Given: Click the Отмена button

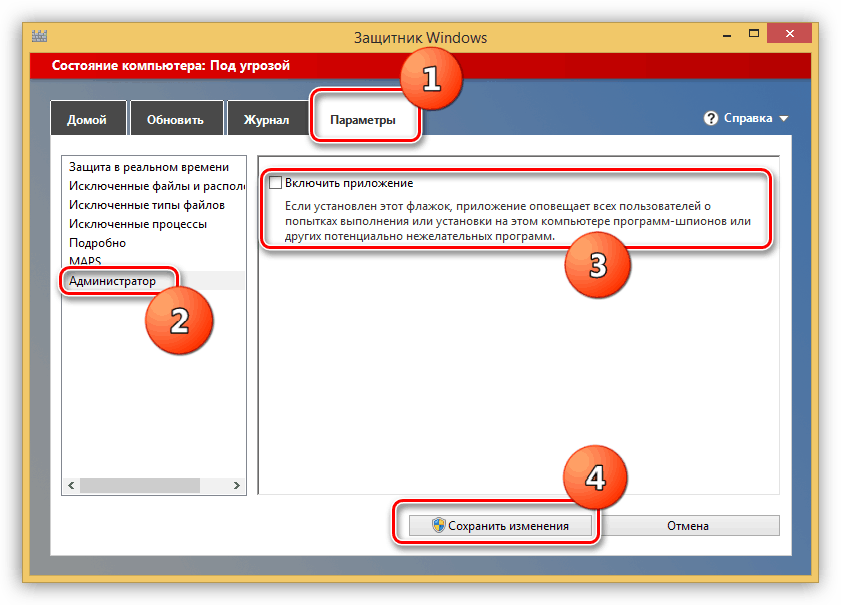Looking at the screenshot, I should pyautogui.click(x=687, y=526).
